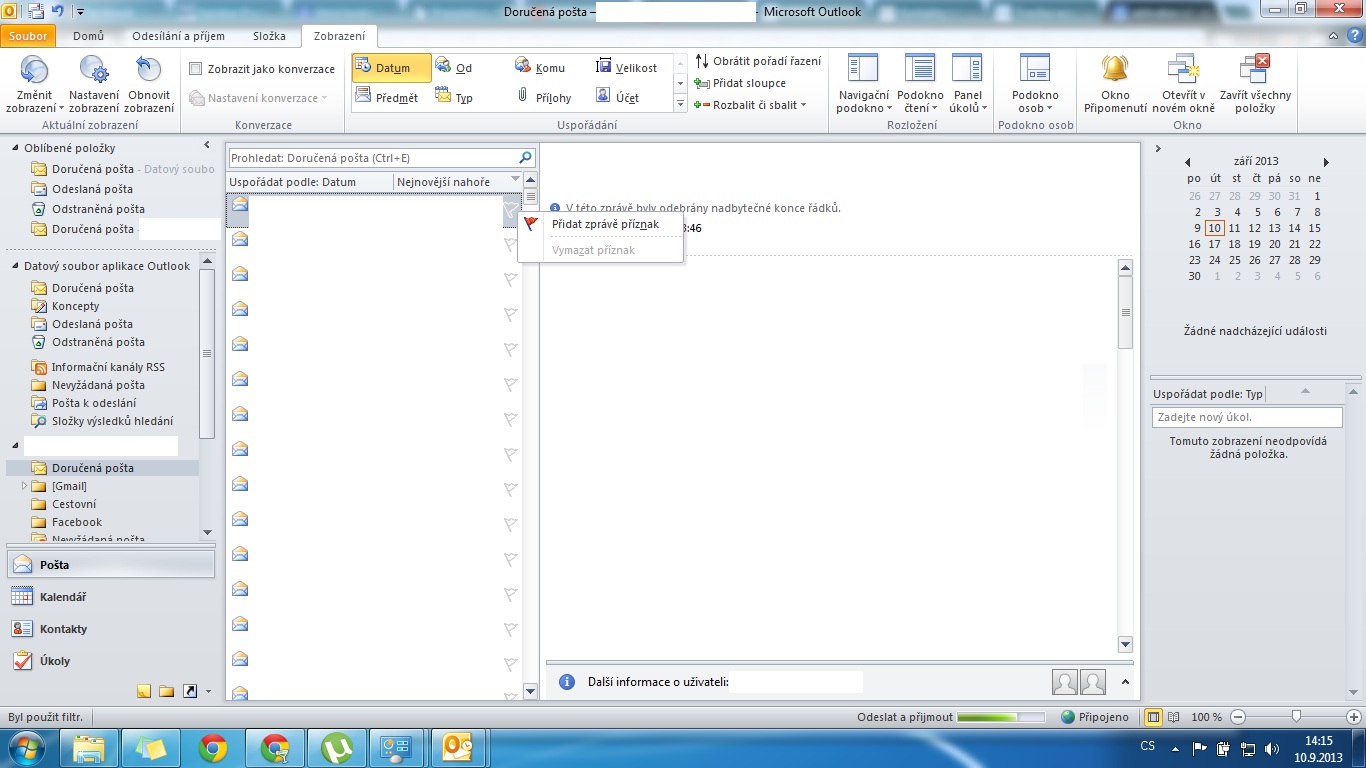Click Otevřít v novém okně
This screenshot has width=1366, height=768.
pyautogui.click(x=1183, y=84)
